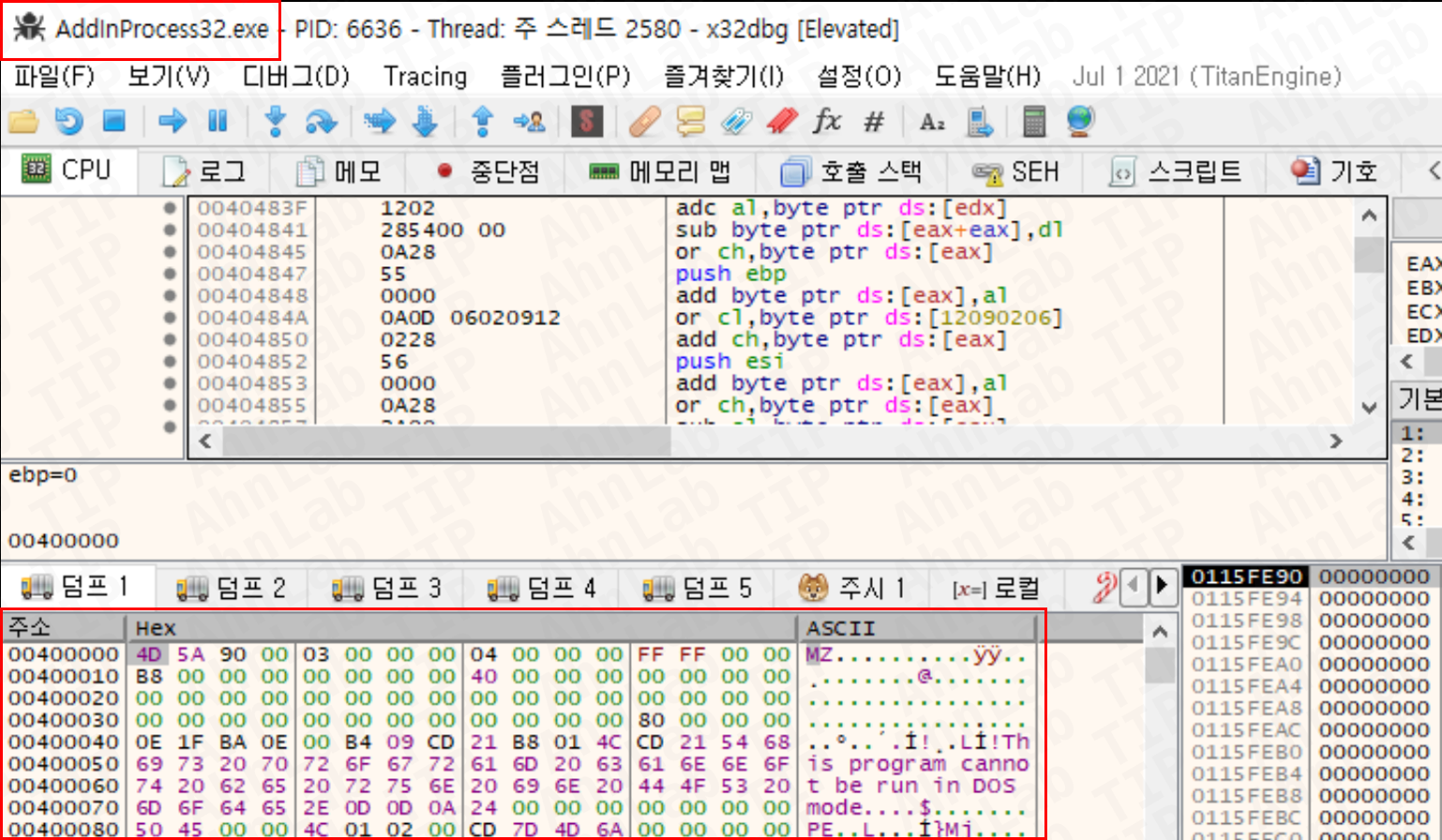
Task: Switch to the CPU tab
Action: pyautogui.click(x=68, y=171)
